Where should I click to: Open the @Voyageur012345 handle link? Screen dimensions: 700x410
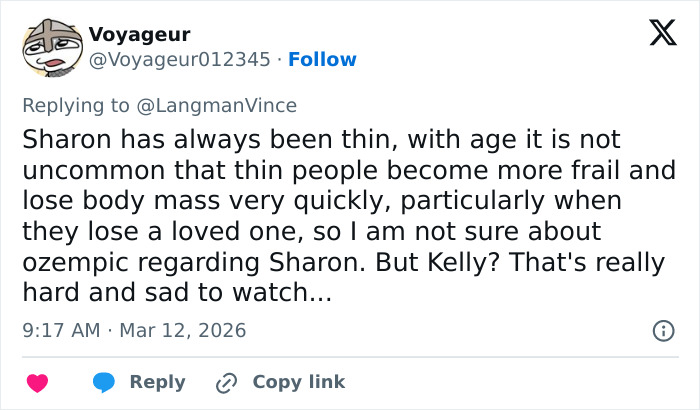coord(179,60)
